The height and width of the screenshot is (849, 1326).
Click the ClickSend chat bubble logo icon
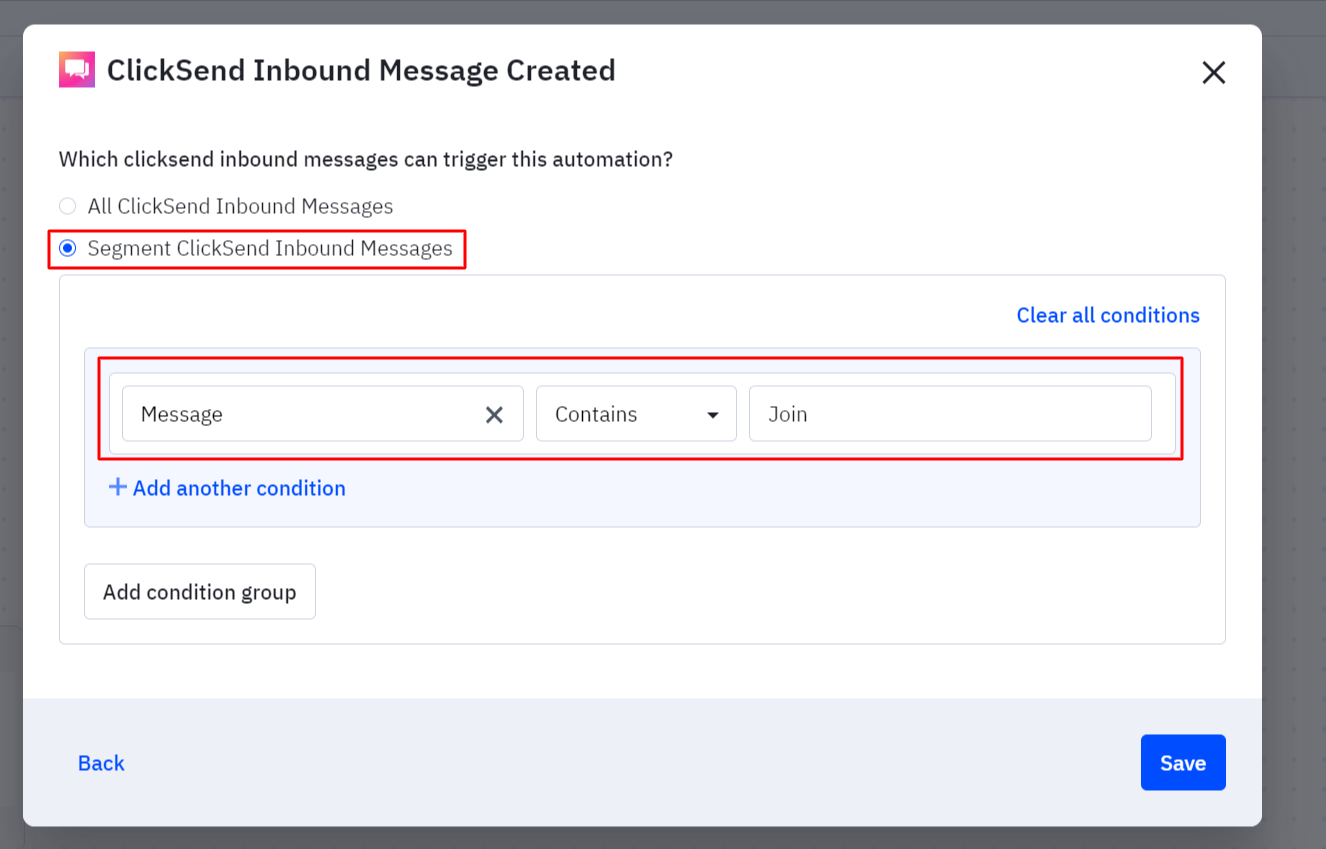pos(77,70)
